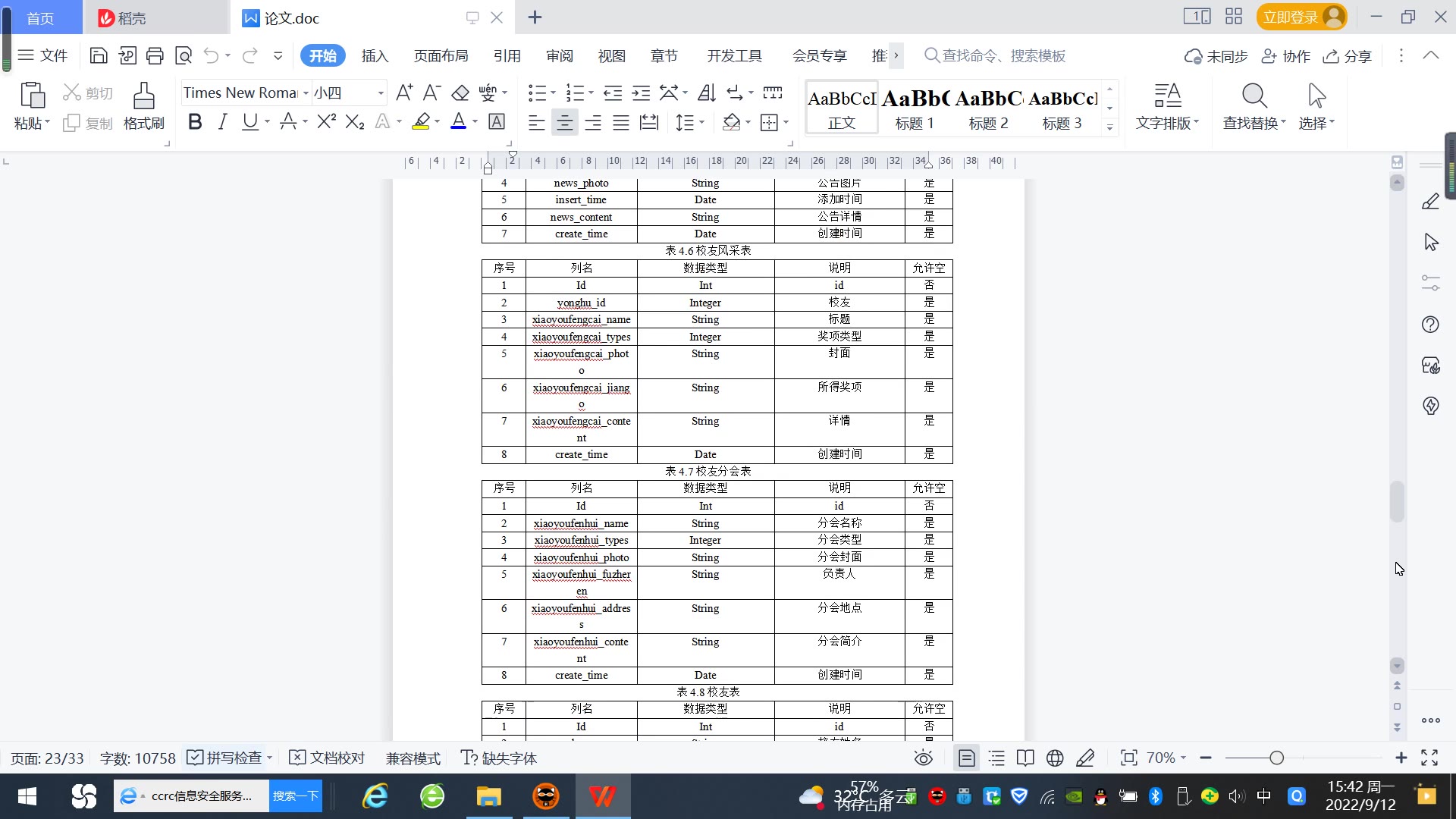Expand the Select tool dropdown
1456x819 pixels.
tap(1316, 123)
